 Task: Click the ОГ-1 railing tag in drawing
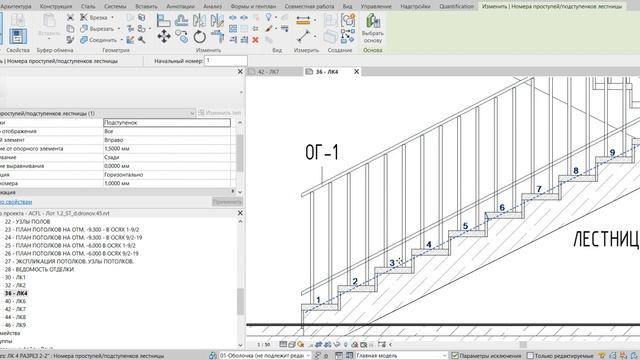322,153
